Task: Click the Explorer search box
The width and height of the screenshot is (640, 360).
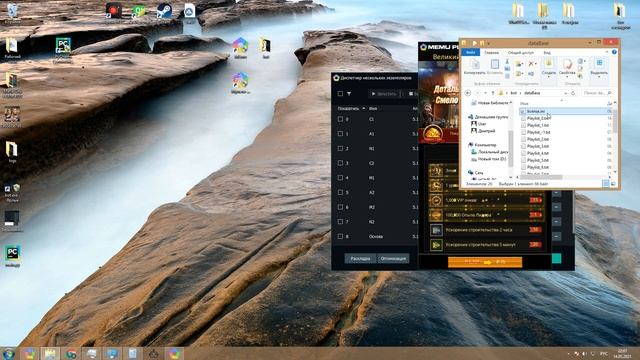Action: coord(597,93)
